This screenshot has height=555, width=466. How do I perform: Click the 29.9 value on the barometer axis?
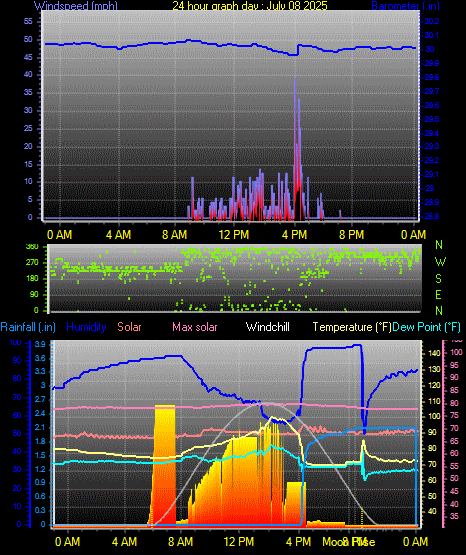432,63
